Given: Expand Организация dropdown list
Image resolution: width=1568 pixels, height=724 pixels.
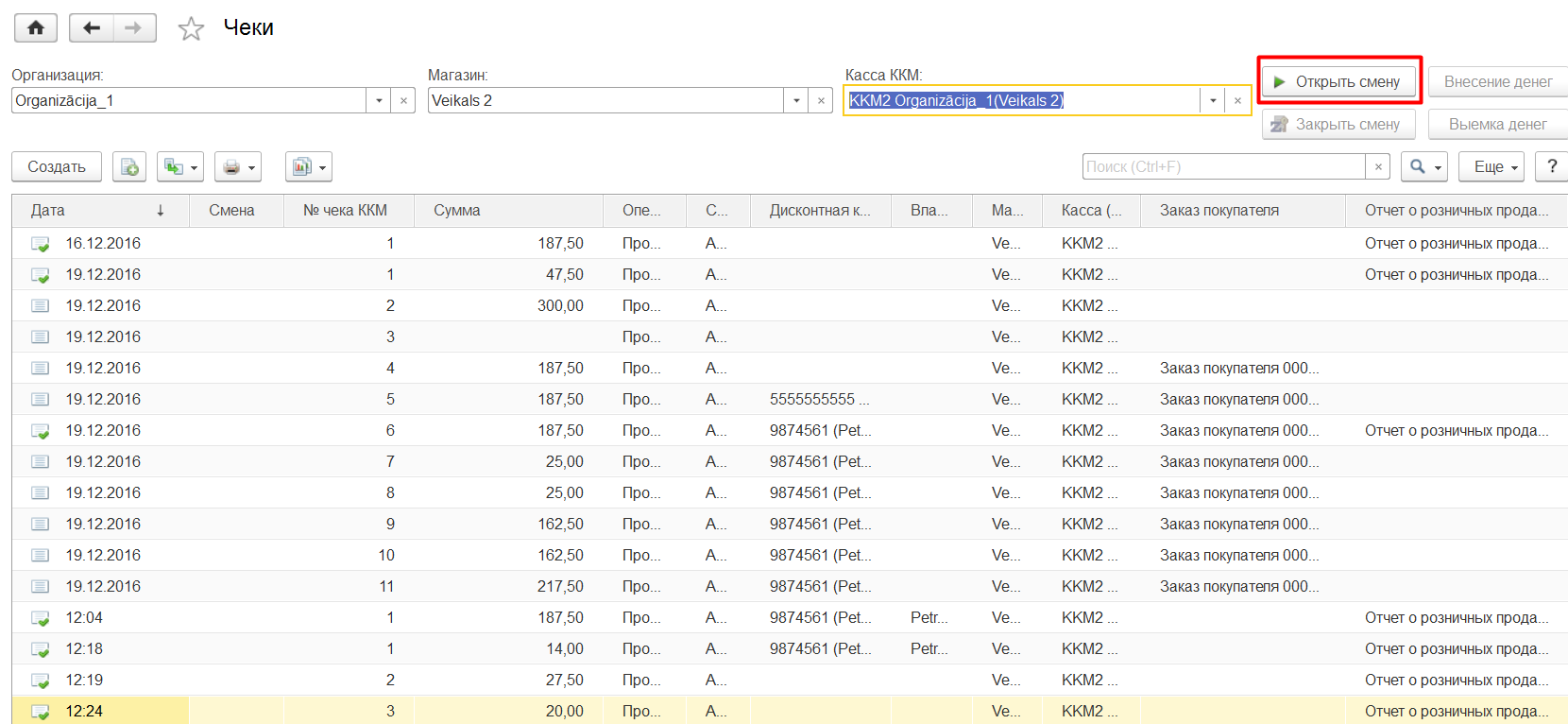Looking at the screenshot, I should tap(379, 100).
